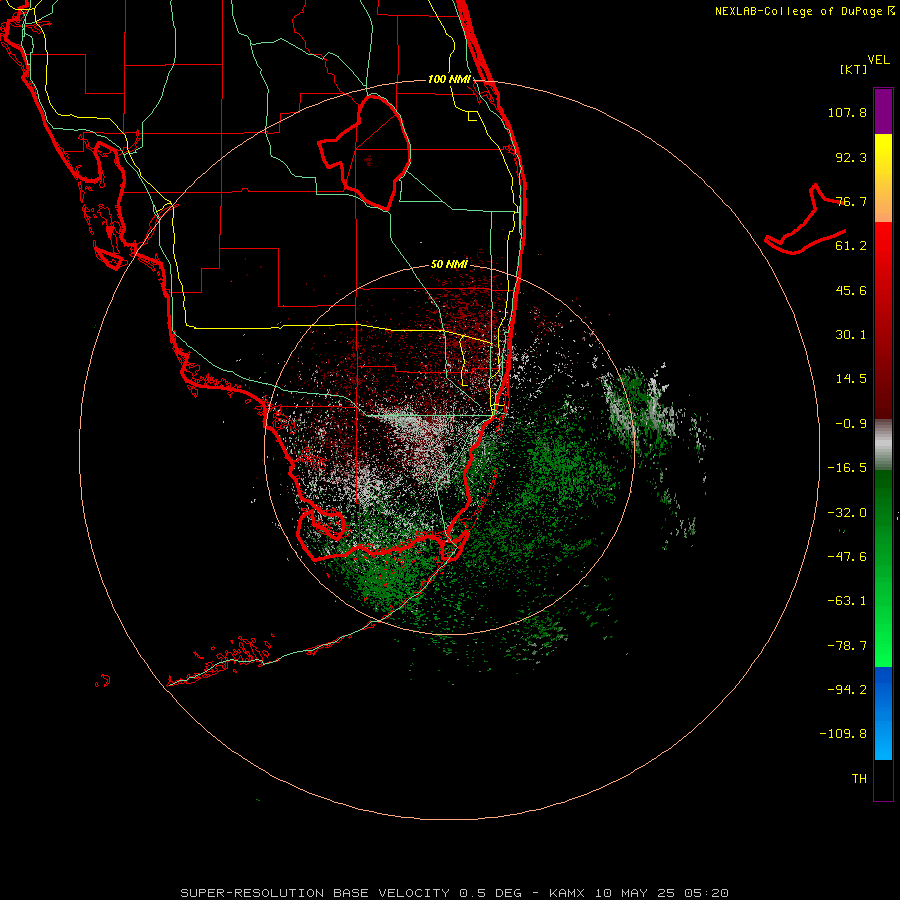Click the 92.3 velocity scale value
The width and height of the screenshot is (900, 900).
coord(851,157)
